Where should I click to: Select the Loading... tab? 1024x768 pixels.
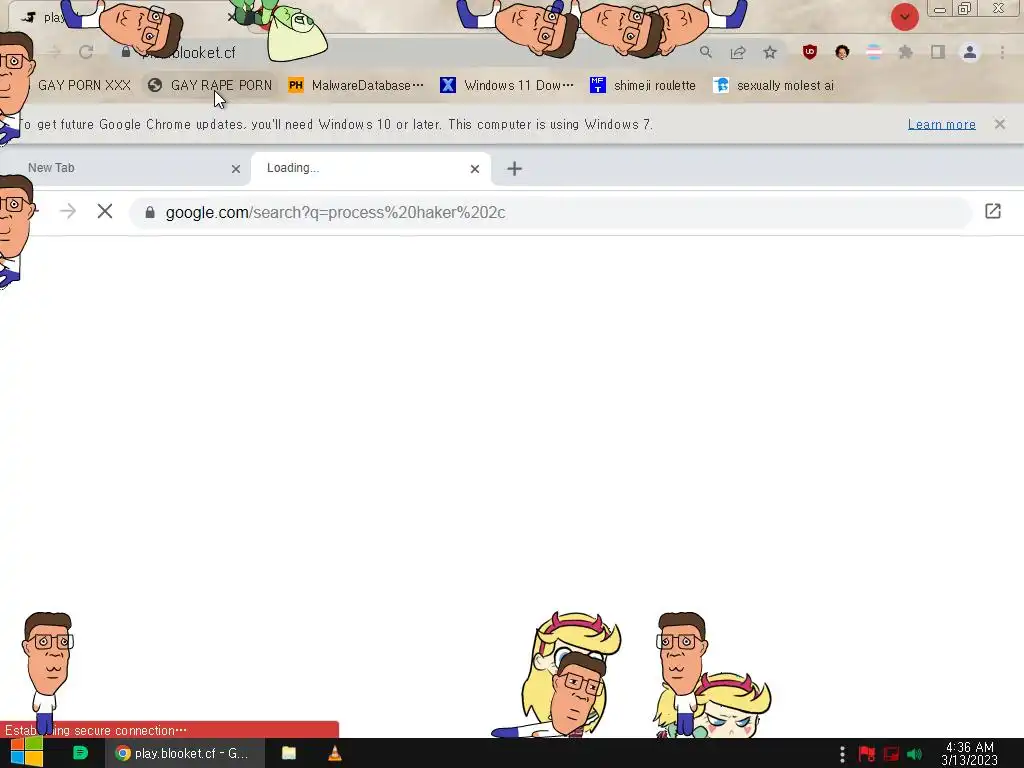(370, 168)
